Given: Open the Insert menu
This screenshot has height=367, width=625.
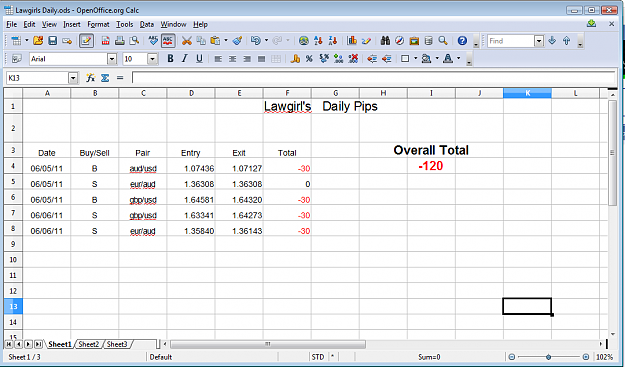Looking at the screenshot, I should tap(72, 25).
